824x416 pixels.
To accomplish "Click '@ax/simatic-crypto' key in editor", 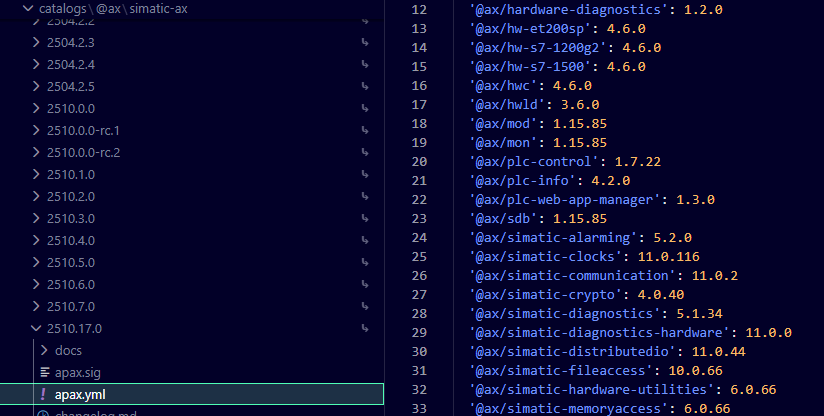I will coord(545,294).
